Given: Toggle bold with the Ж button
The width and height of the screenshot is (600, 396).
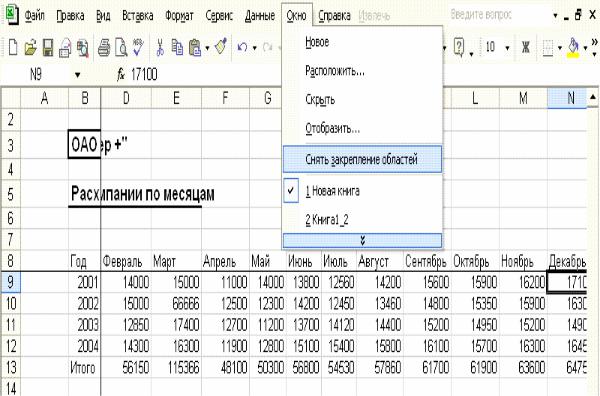Looking at the screenshot, I should click(x=526, y=47).
